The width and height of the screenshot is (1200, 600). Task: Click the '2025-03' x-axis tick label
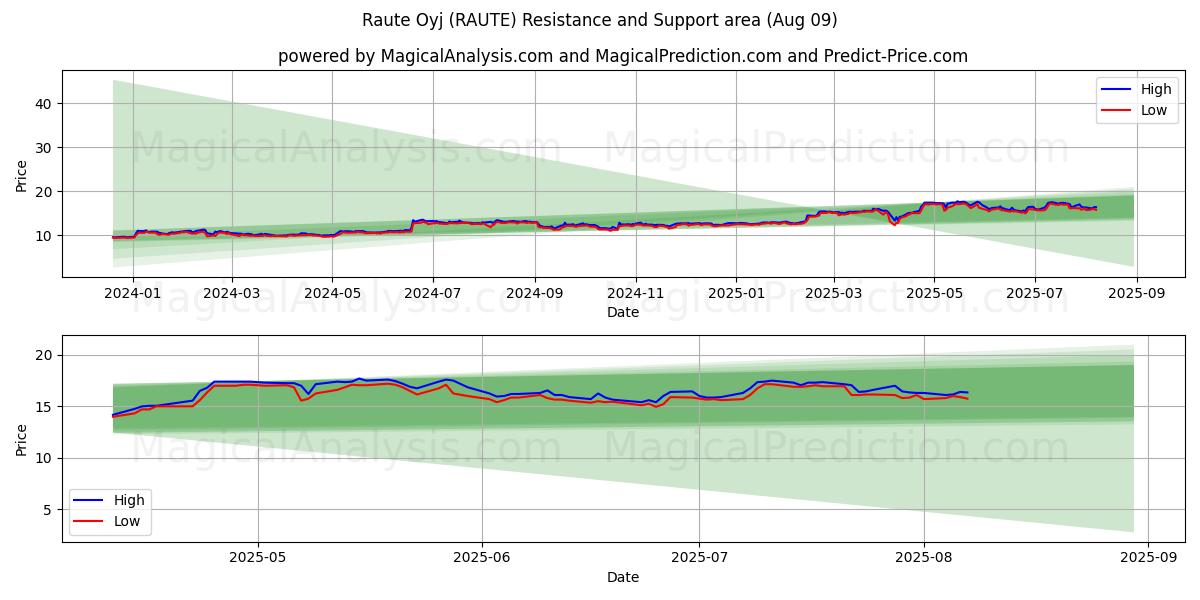click(x=834, y=294)
